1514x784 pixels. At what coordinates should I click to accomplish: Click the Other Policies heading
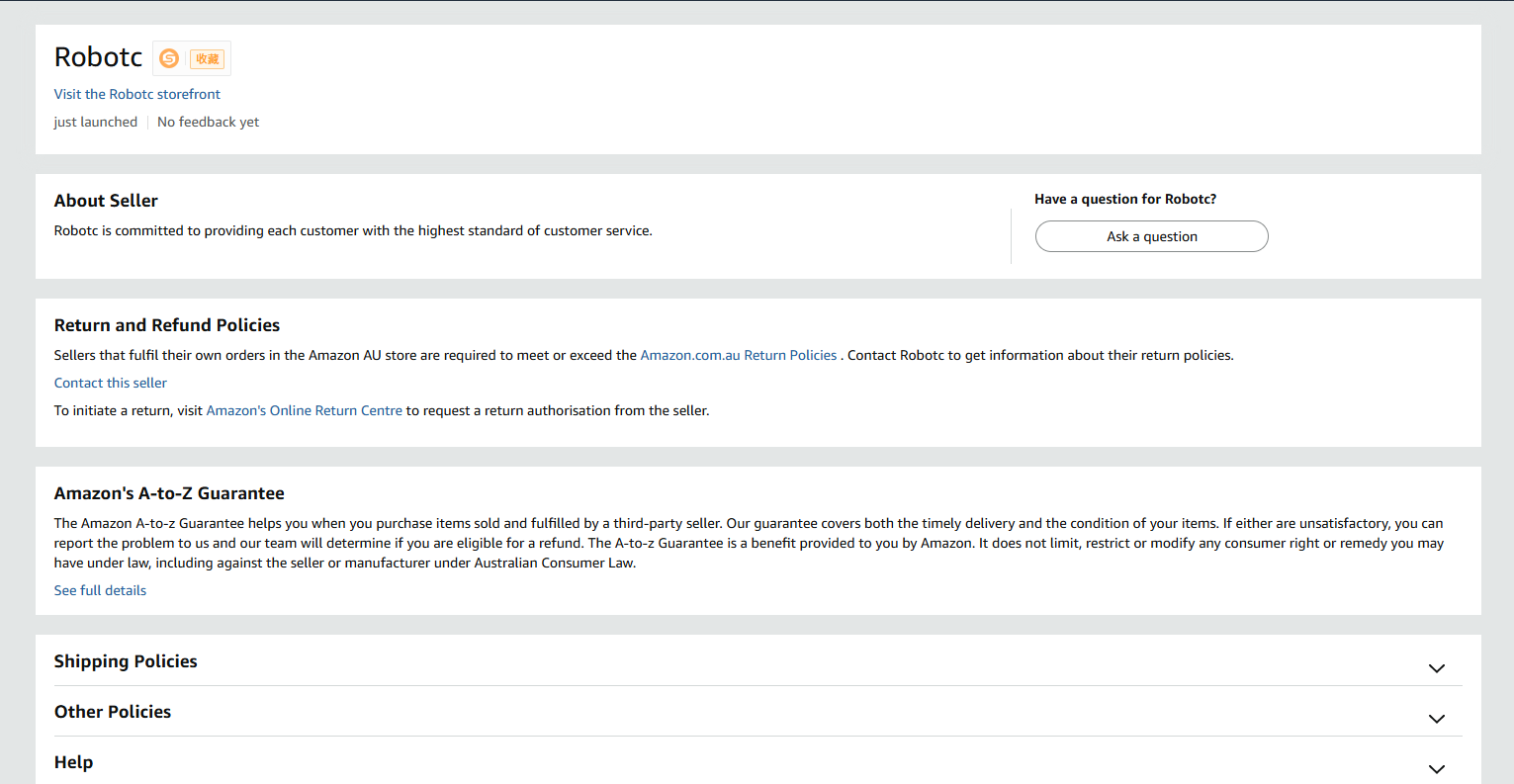(113, 712)
